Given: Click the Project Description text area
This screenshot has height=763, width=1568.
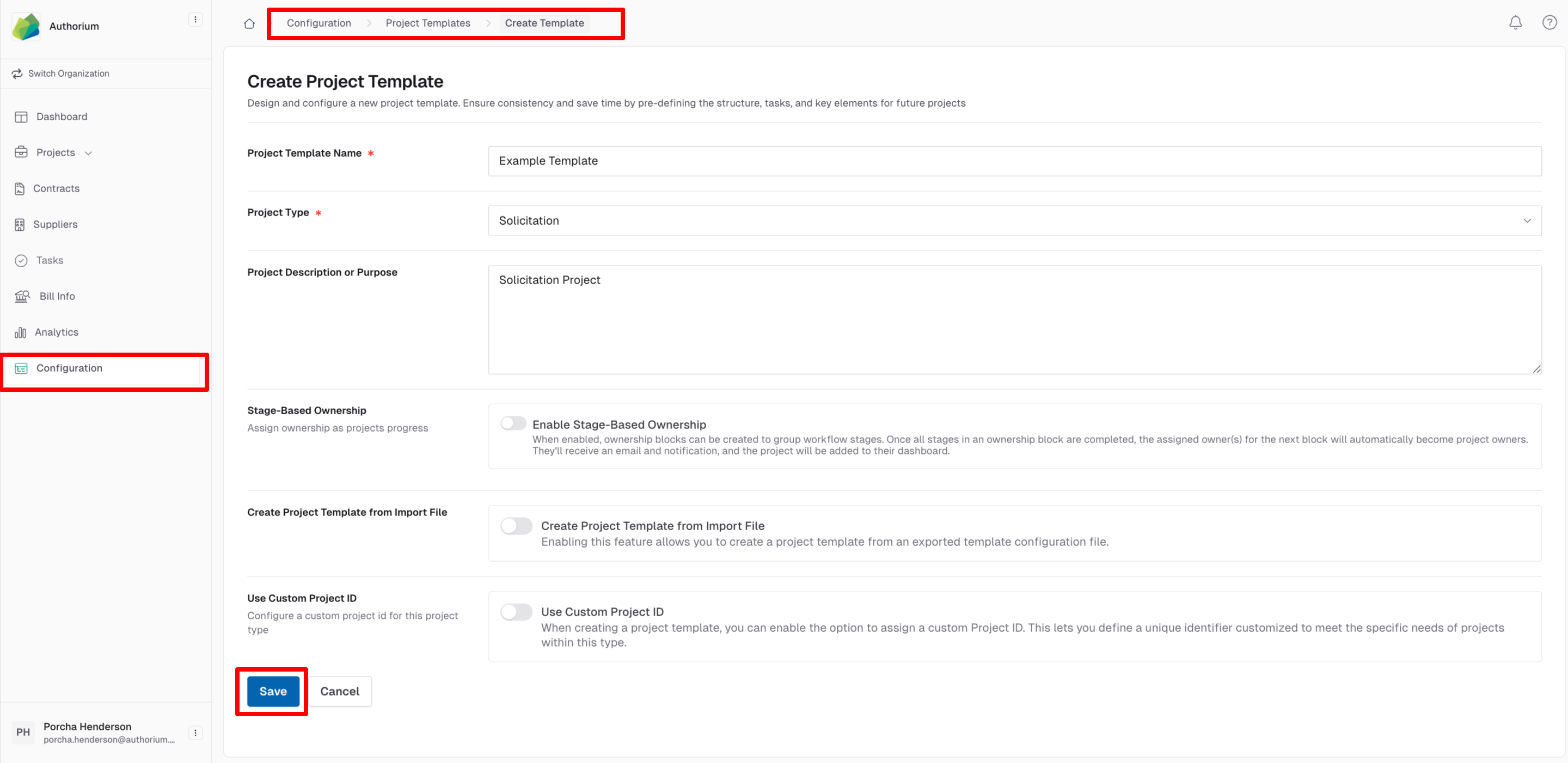Looking at the screenshot, I should click(x=1015, y=319).
